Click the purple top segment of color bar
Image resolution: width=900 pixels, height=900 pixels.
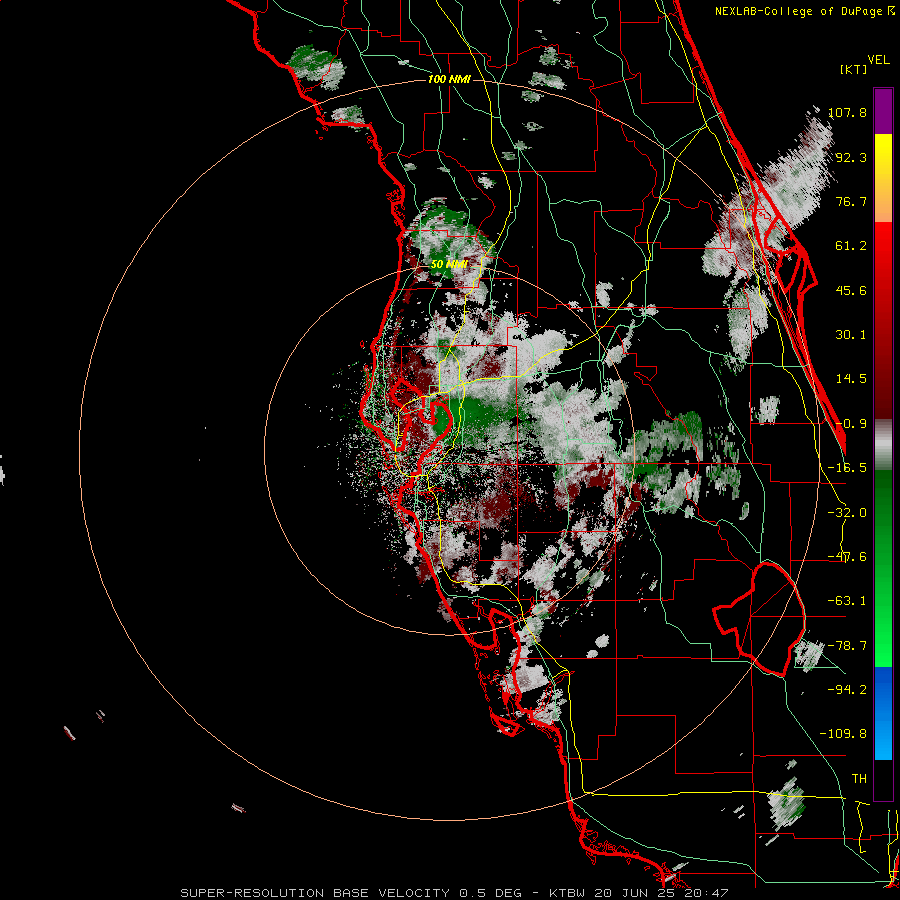tap(883, 111)
